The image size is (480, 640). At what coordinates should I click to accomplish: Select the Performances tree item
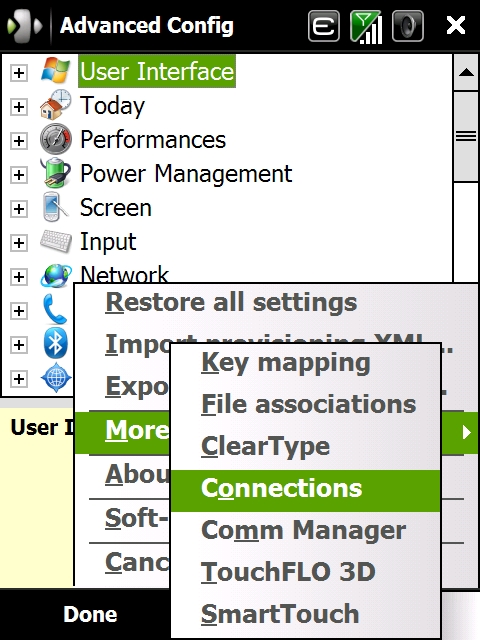[x=153, y=140]
